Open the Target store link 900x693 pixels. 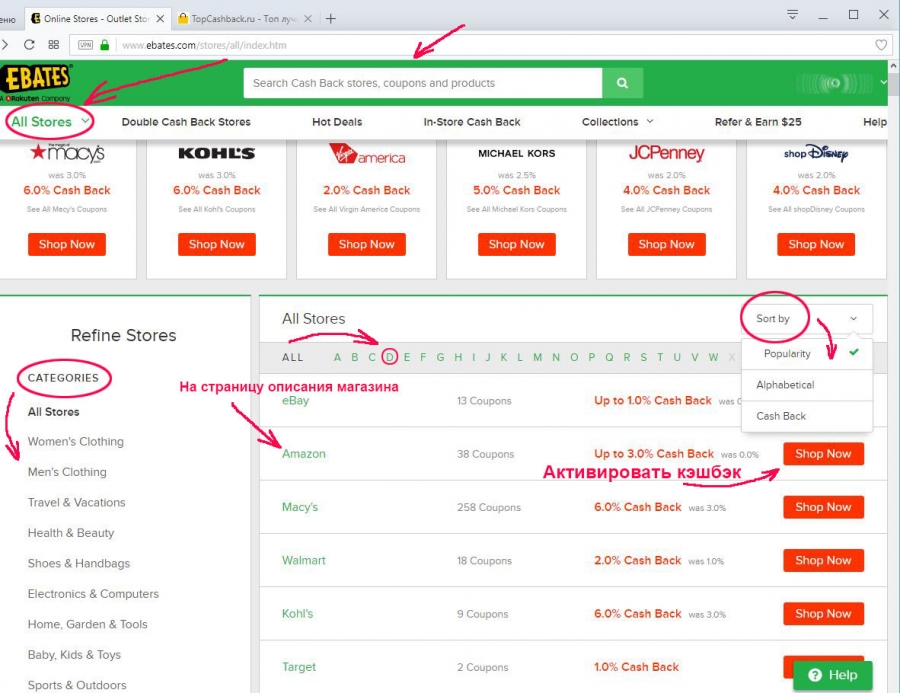[298, 667]
